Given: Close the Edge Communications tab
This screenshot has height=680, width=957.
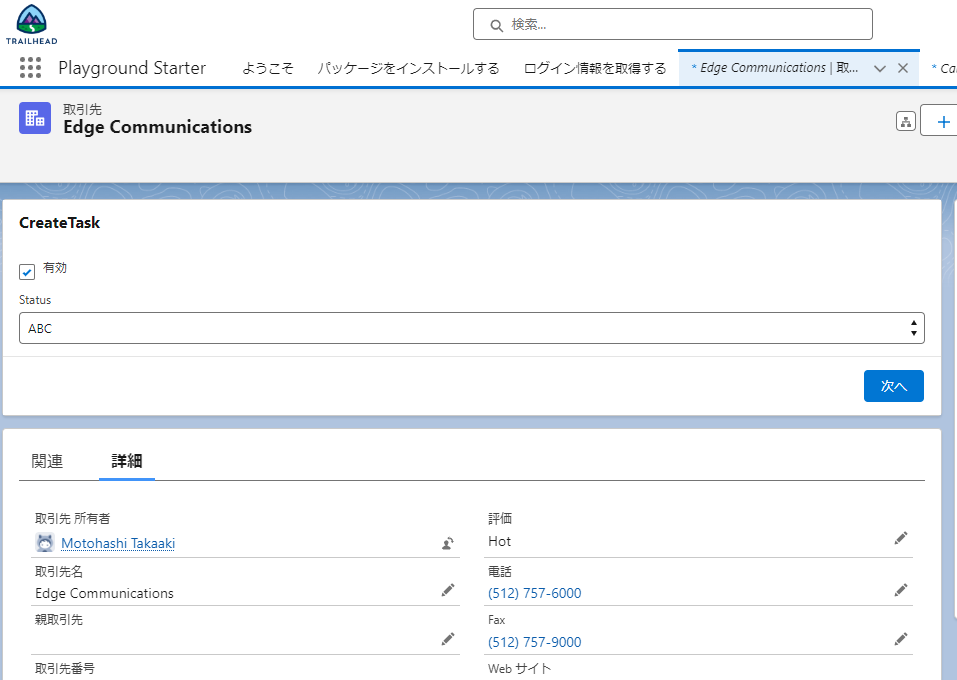Looking at the screenshot, I should 903,68.
